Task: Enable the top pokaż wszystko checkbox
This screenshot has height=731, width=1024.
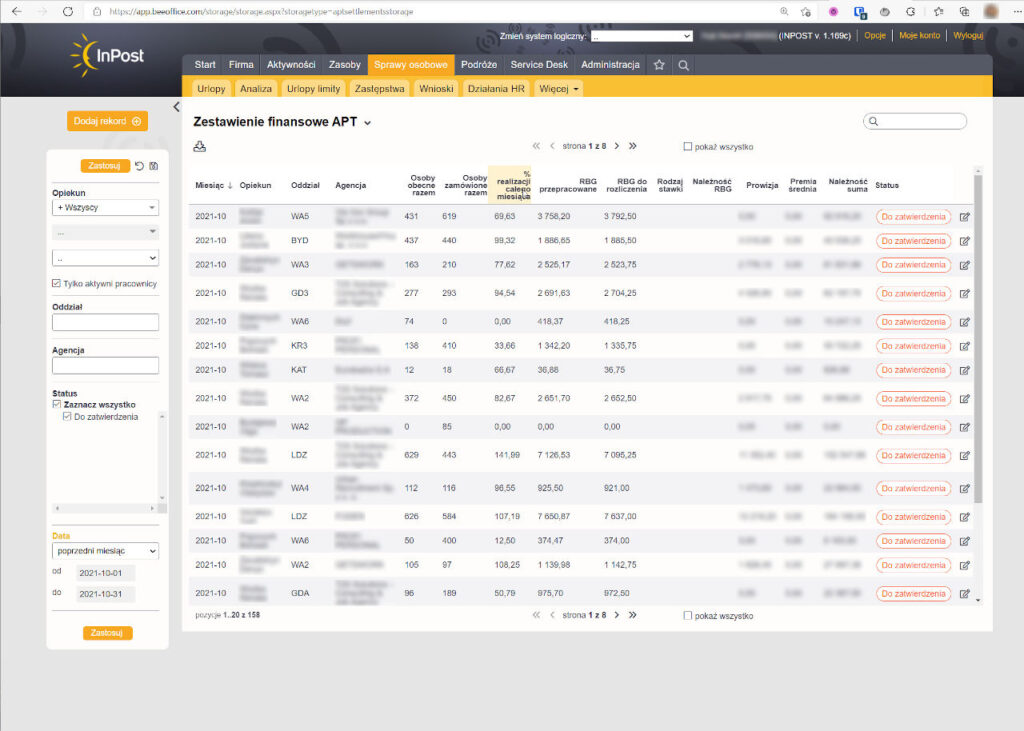Action: [x=688, y=147]
